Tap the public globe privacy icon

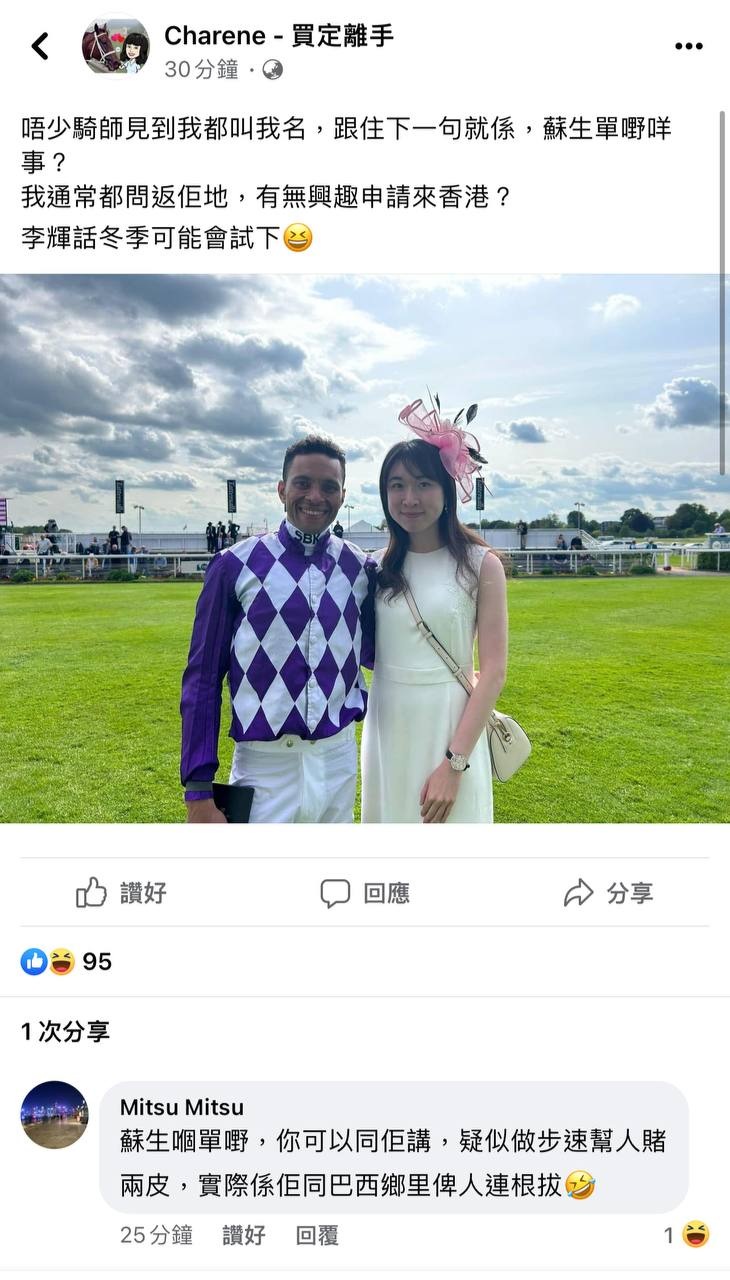coord(272,69)
